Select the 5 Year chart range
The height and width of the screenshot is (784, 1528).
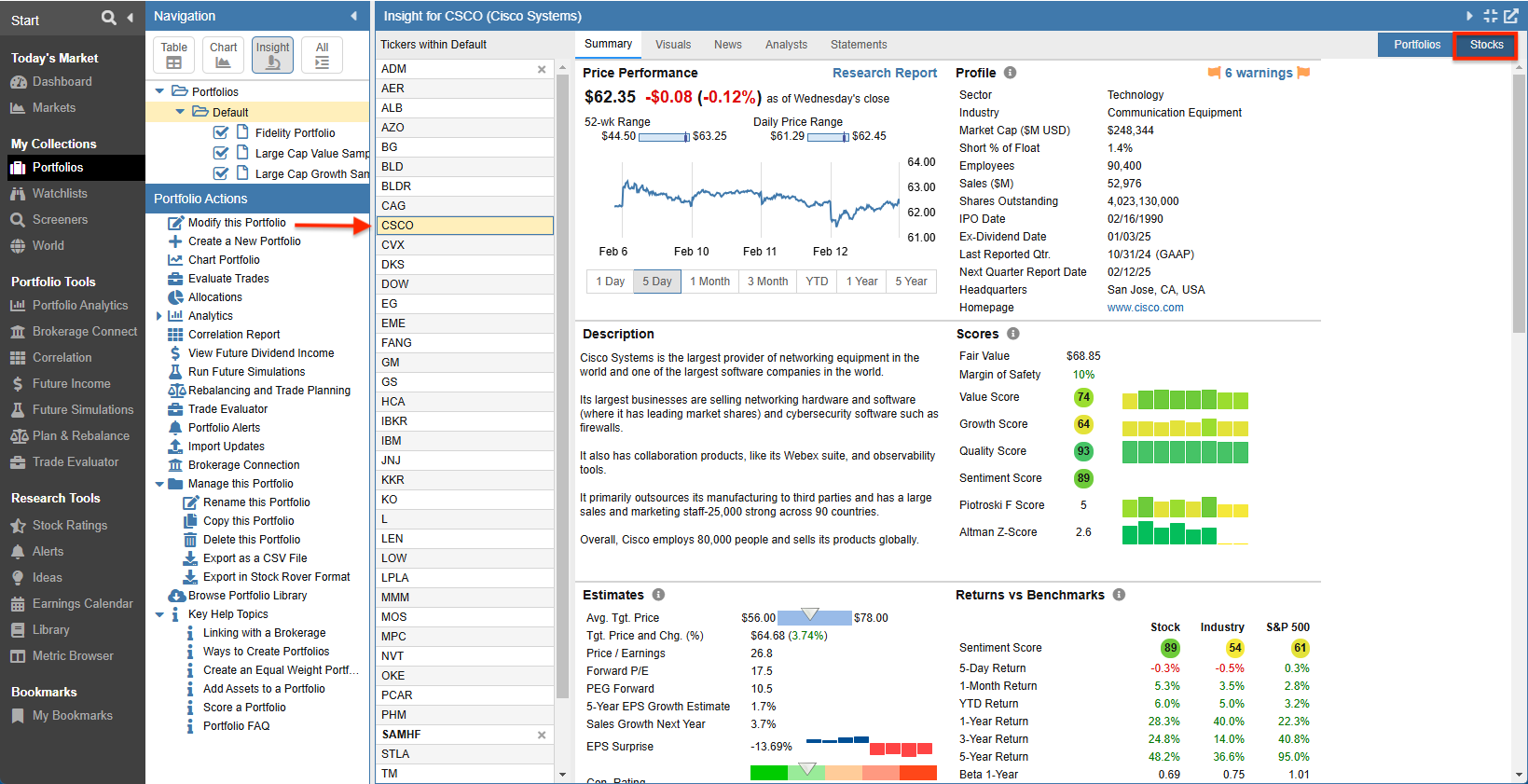point(911,282)
